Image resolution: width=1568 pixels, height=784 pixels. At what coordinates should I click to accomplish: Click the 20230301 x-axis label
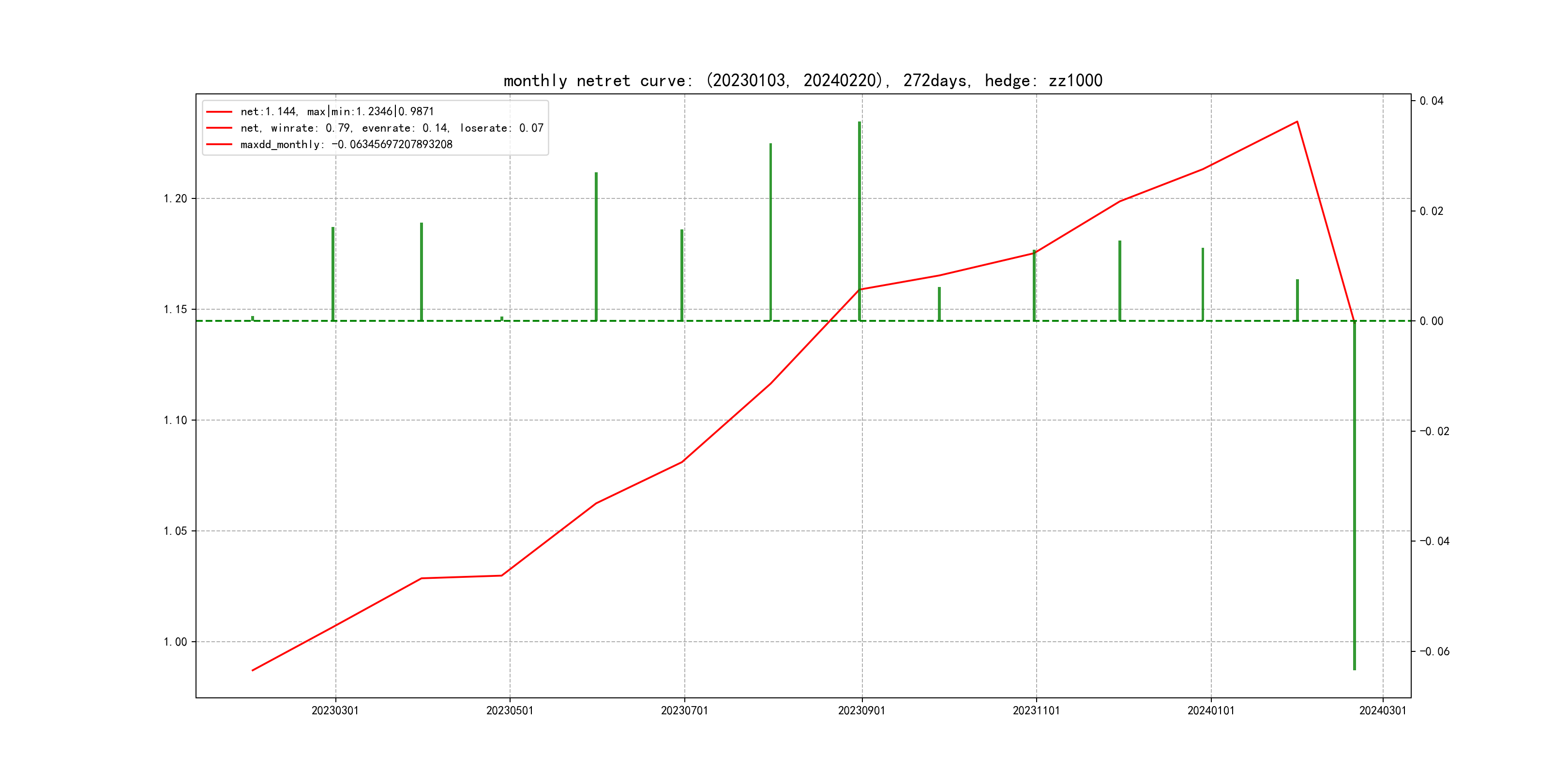[335, 710]
